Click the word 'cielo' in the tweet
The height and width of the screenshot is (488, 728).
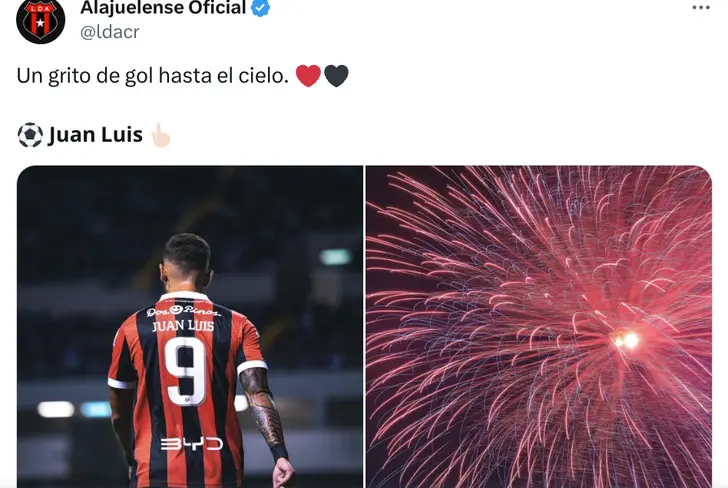pyautogui.click(x=264, y=76)
